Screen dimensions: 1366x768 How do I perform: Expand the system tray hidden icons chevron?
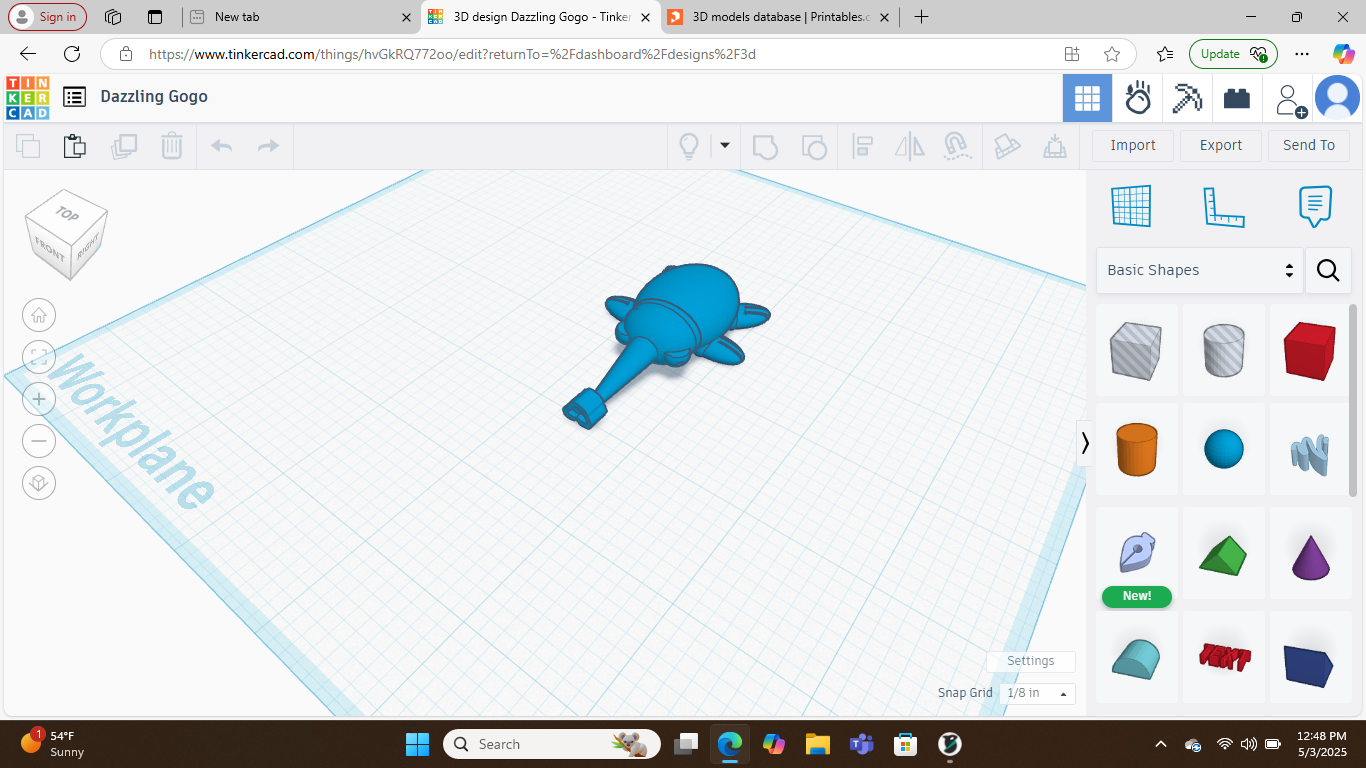tap(1161, 744)
